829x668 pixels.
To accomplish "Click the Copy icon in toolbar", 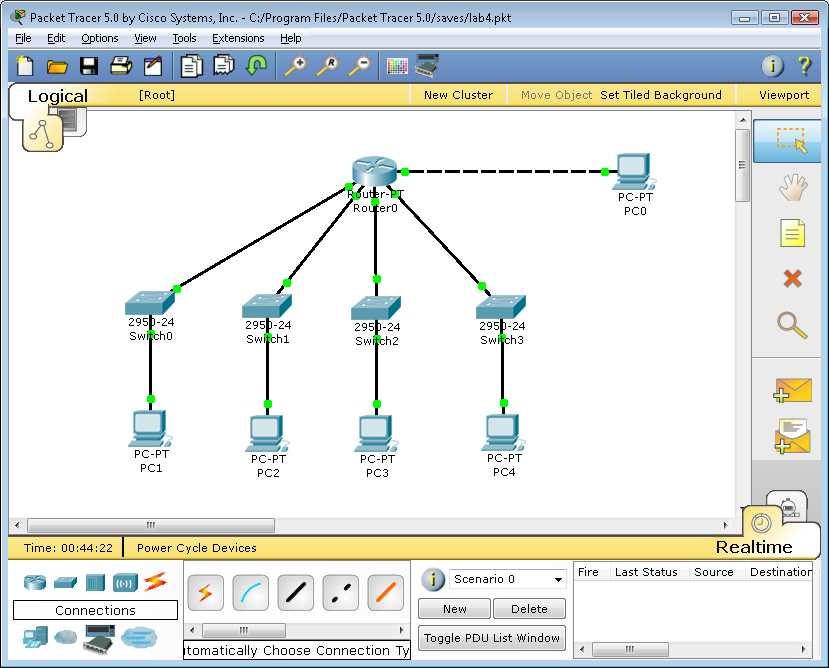I will coord(191,66).
